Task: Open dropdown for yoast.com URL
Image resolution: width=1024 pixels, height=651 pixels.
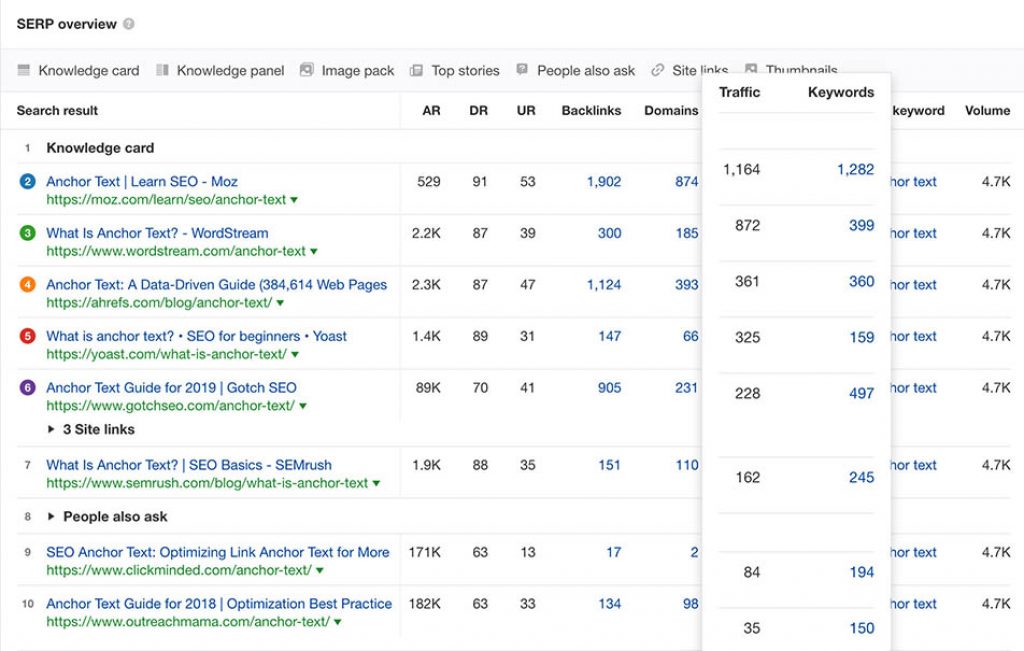Action: tap(295, 355)
